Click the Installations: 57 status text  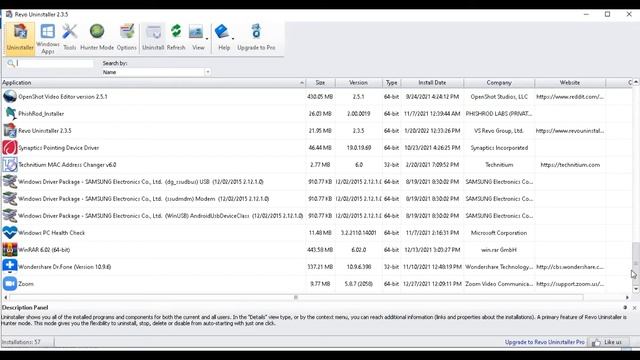(21, 342)
